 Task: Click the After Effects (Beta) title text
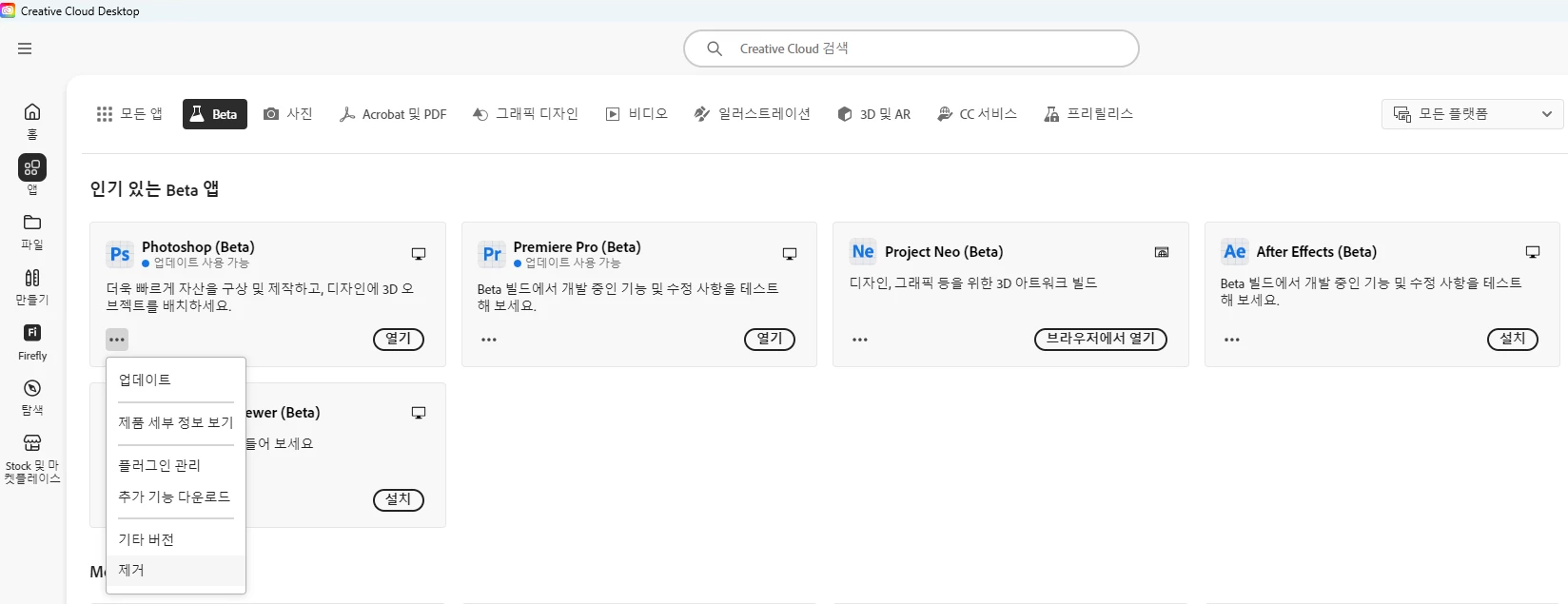coord(1316,252)
